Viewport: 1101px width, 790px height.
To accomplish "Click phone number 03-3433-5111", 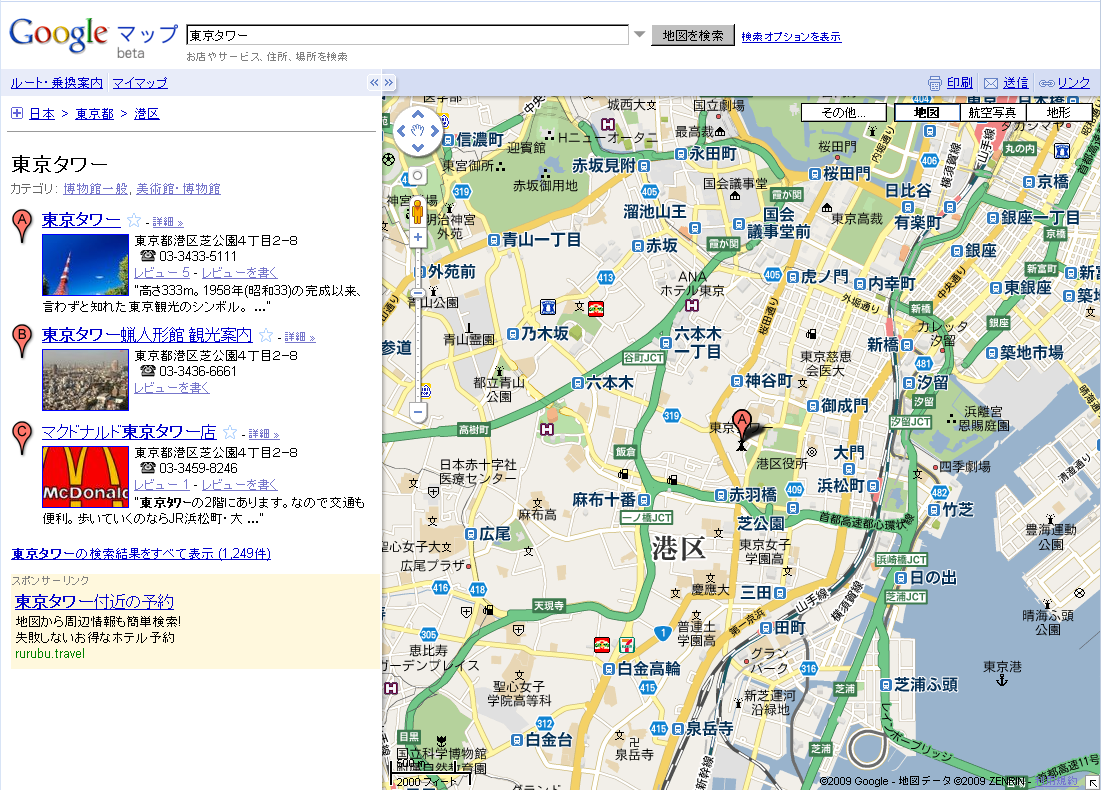I will [198, 256].
